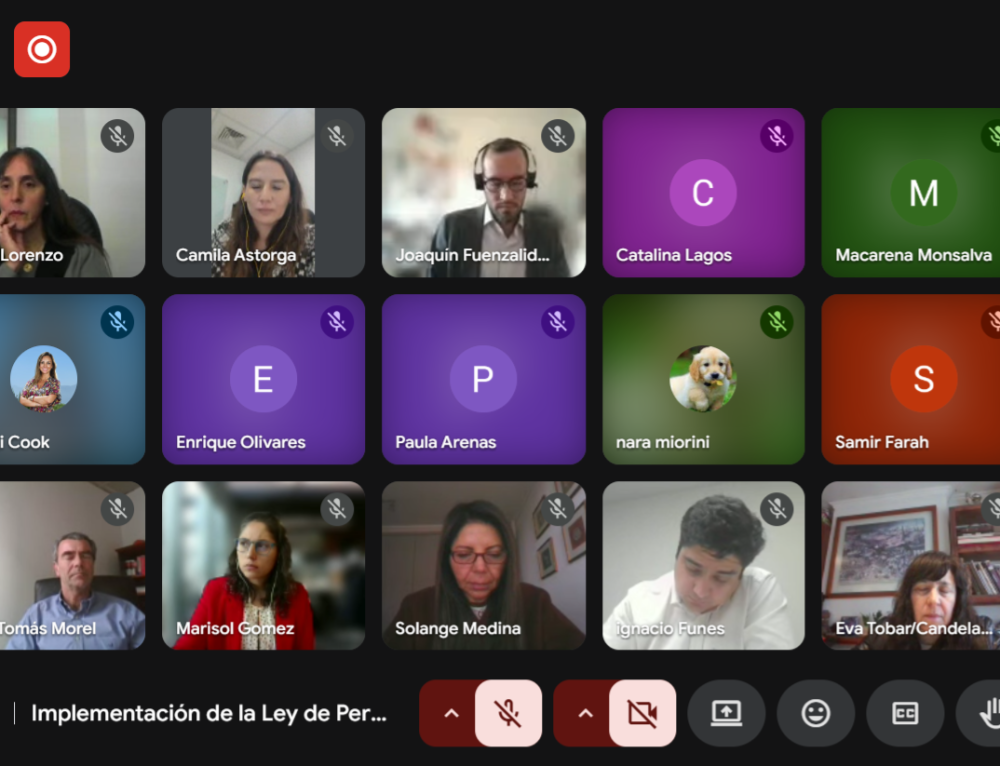Select the Cook profile photo tile

73,379
